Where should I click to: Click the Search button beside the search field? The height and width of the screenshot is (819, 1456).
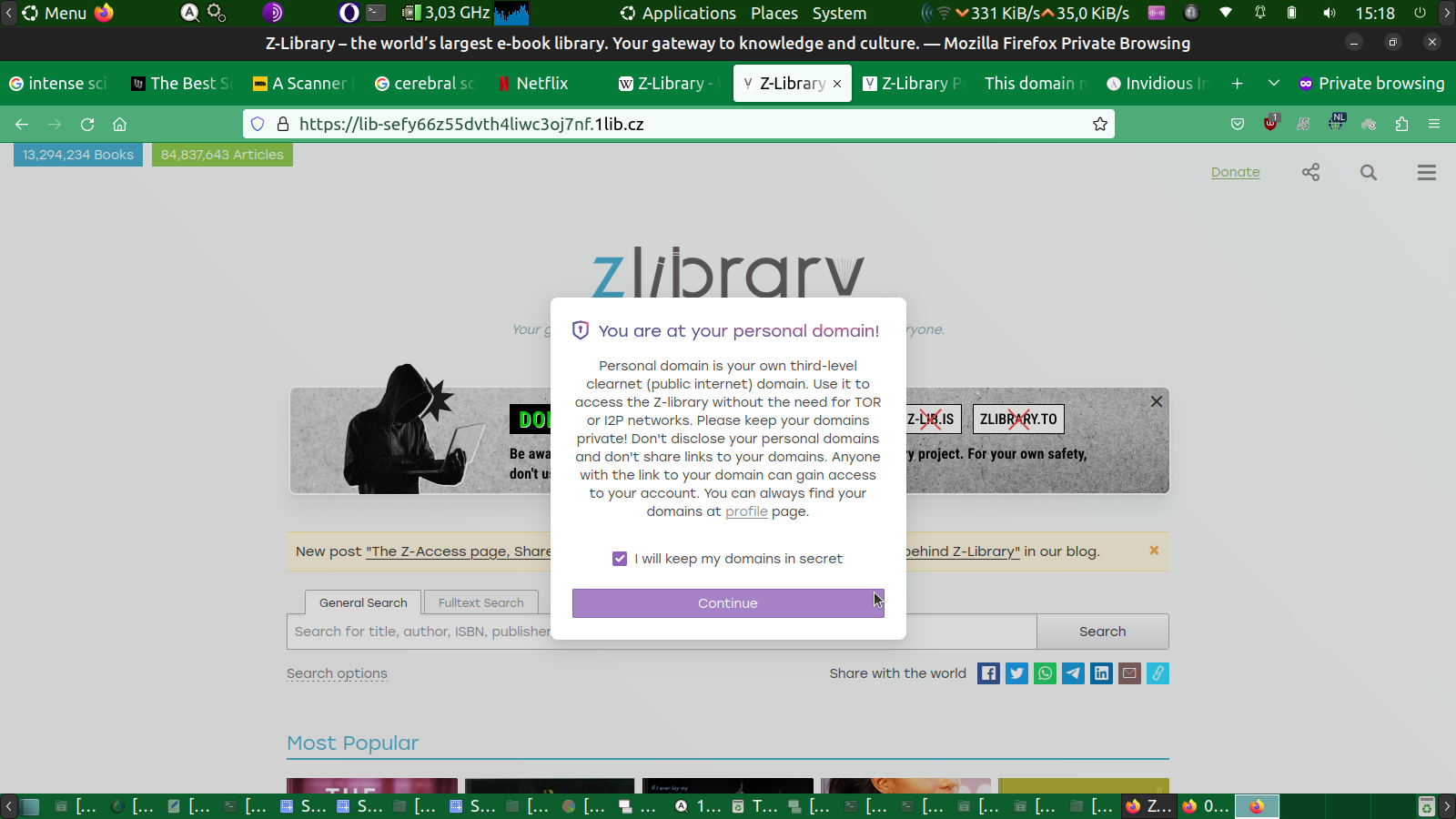[x=1103, y=632]
